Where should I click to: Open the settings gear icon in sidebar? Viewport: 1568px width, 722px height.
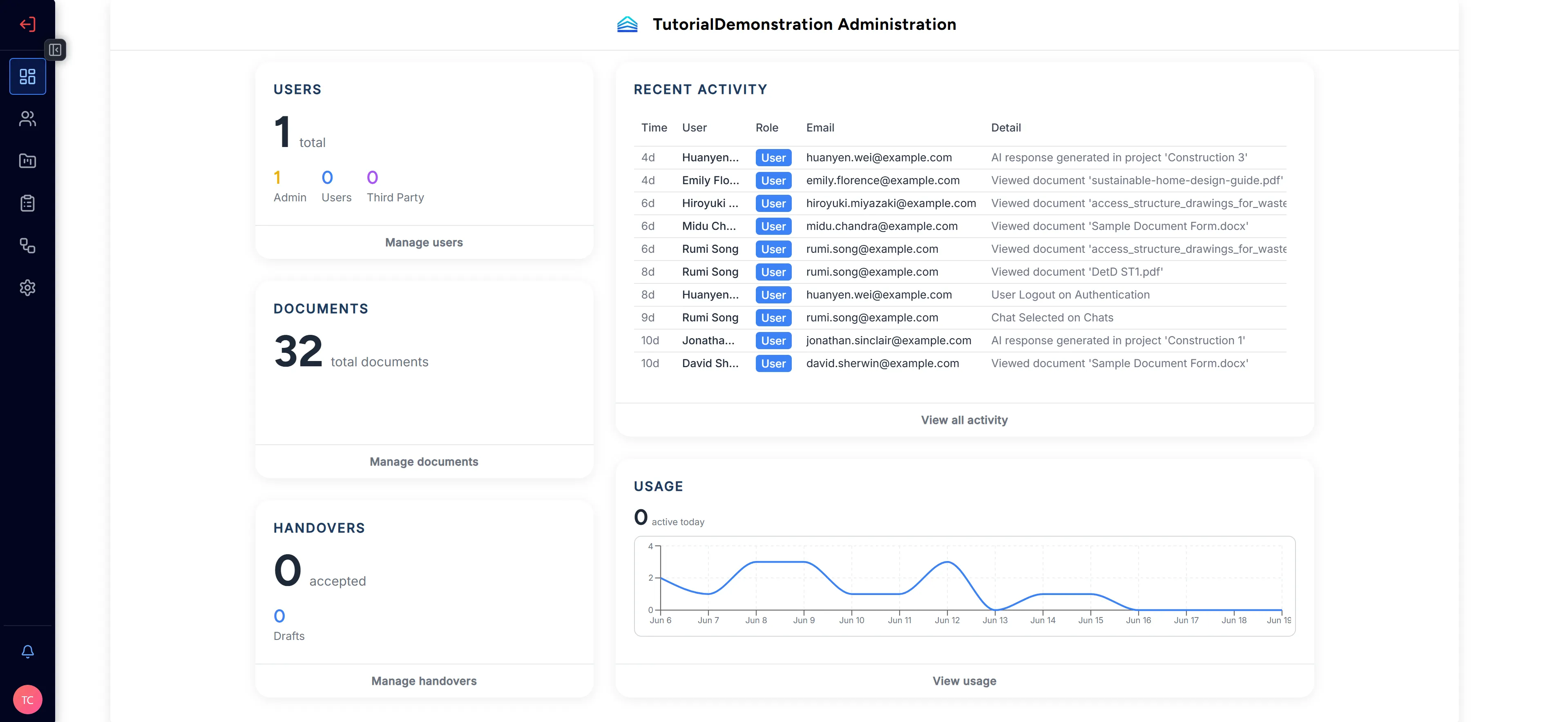click(27, 288)
